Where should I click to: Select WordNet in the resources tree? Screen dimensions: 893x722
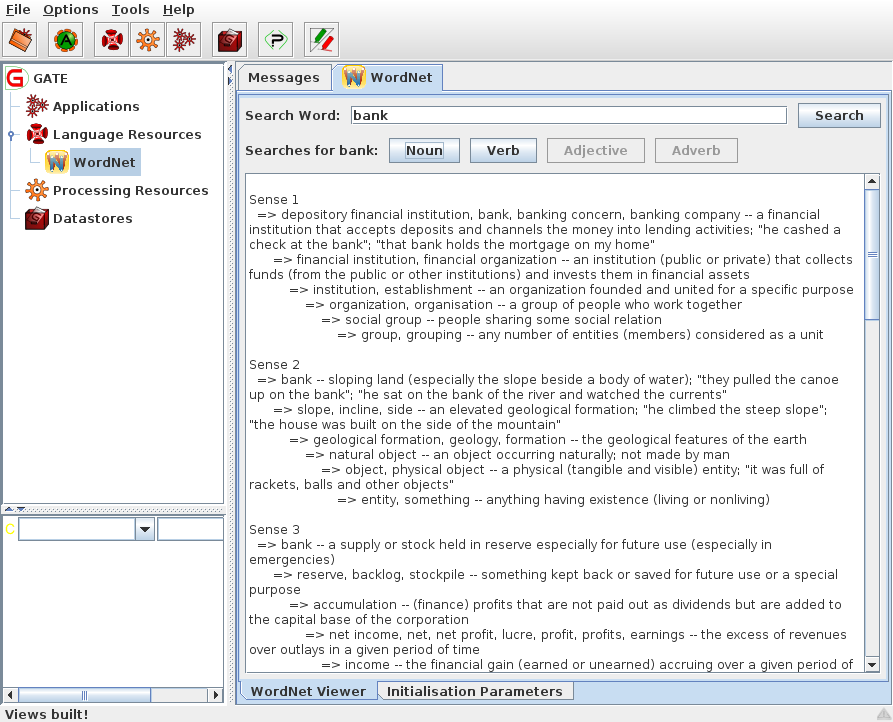[104, 162]
